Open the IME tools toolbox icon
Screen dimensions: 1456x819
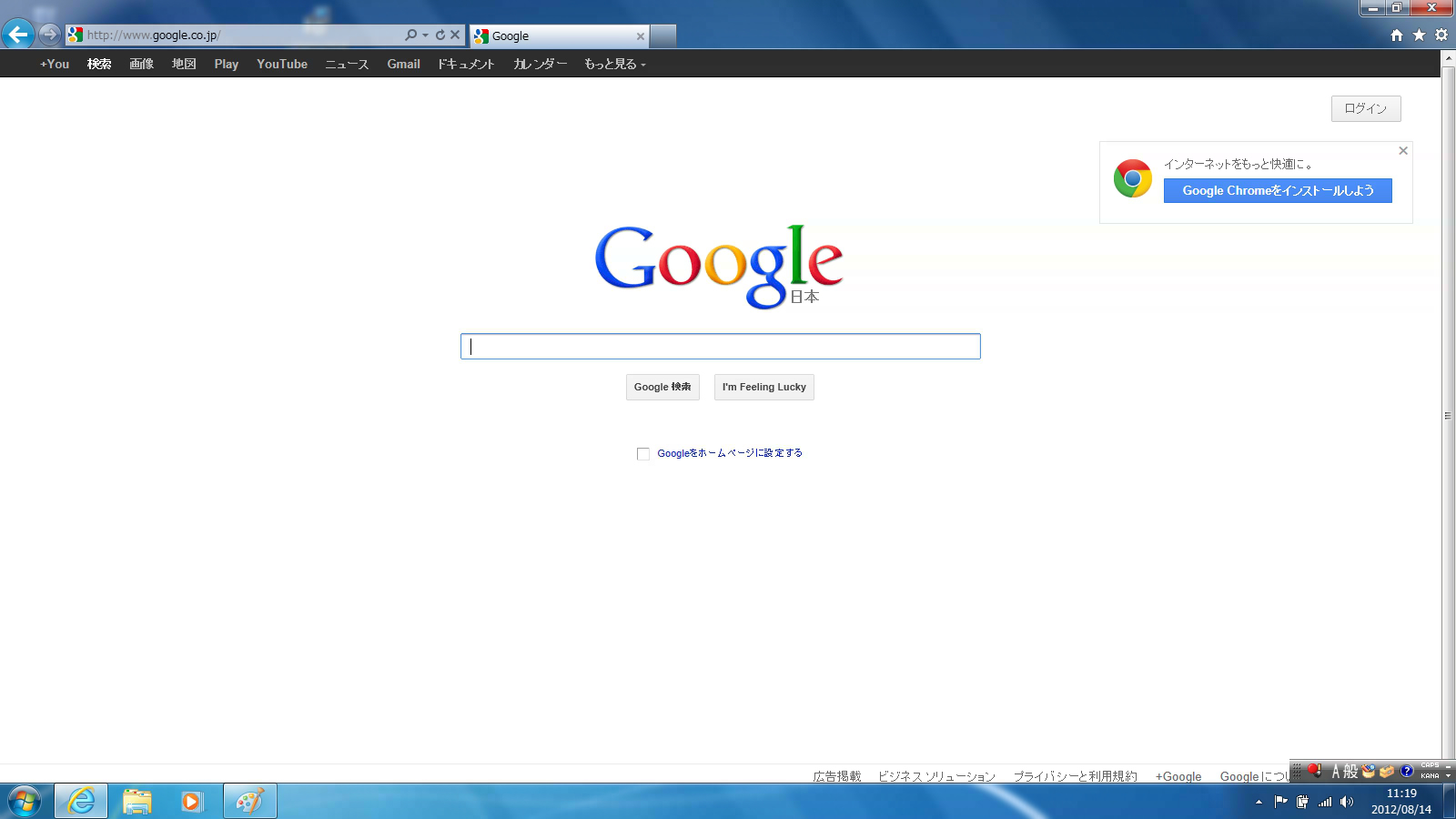(x=1387, y=771)
